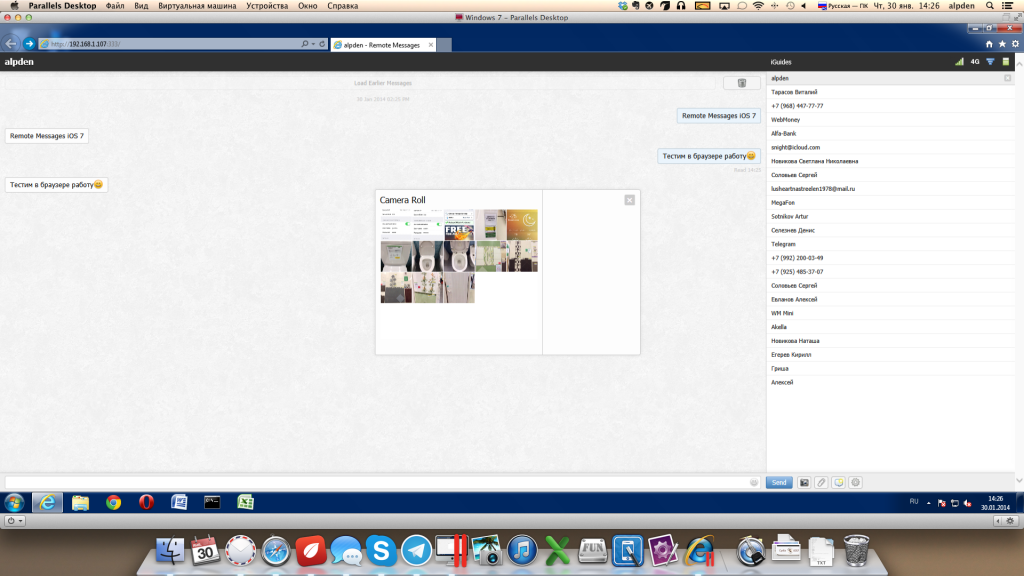Click the page scrollbar down arrow
This screenshot has height=576, width=1024.
pyautogui.click(x=1019, y=481)
